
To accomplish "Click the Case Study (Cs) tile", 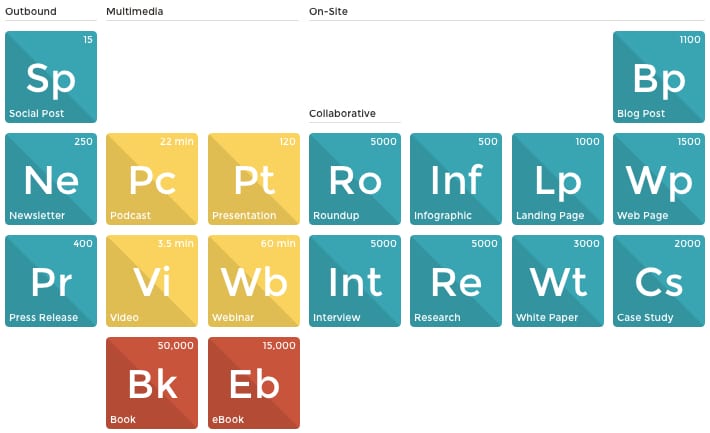I will coord(658,281).
